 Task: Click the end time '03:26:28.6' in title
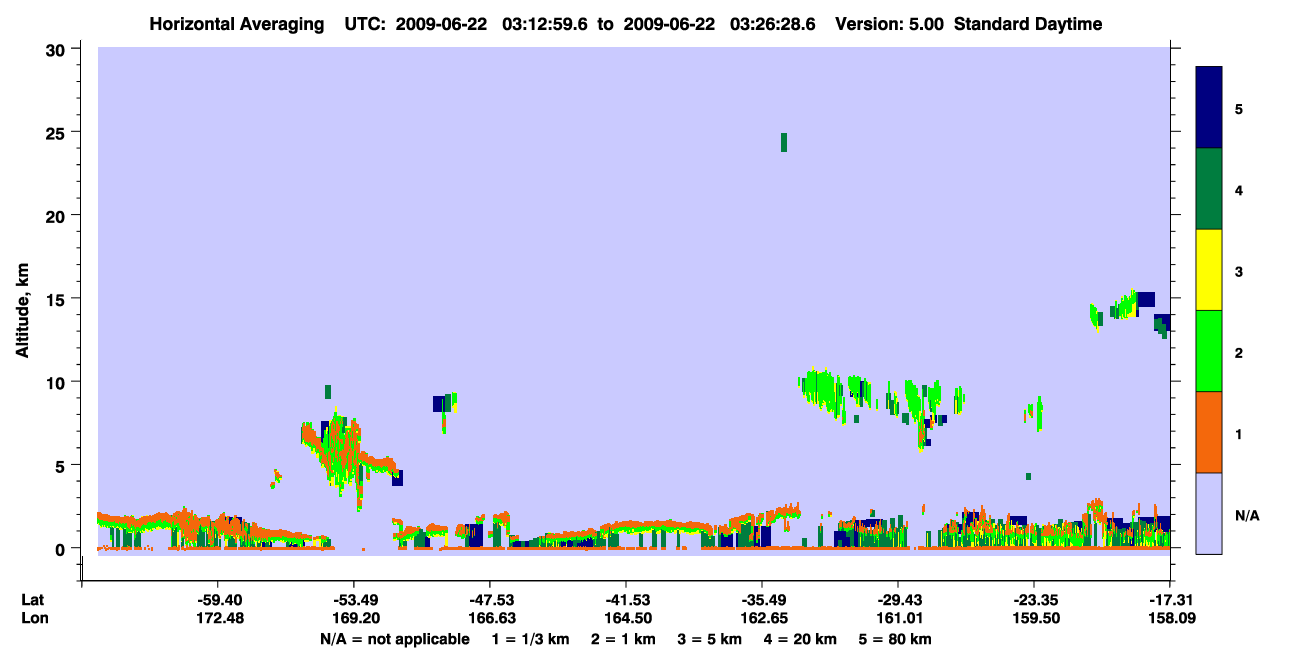pos(771,25)
